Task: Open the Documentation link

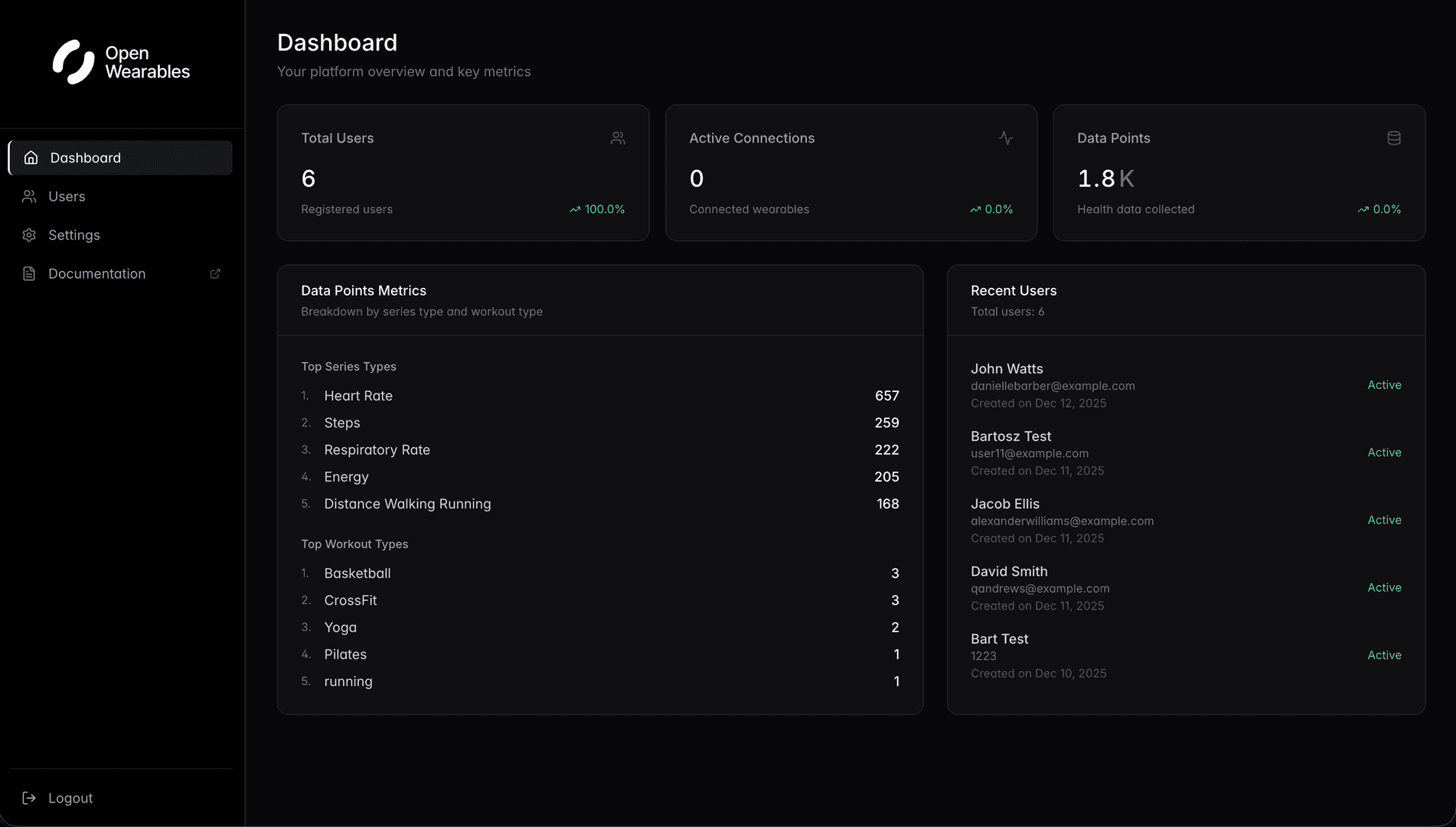Action: pos(96,274)
